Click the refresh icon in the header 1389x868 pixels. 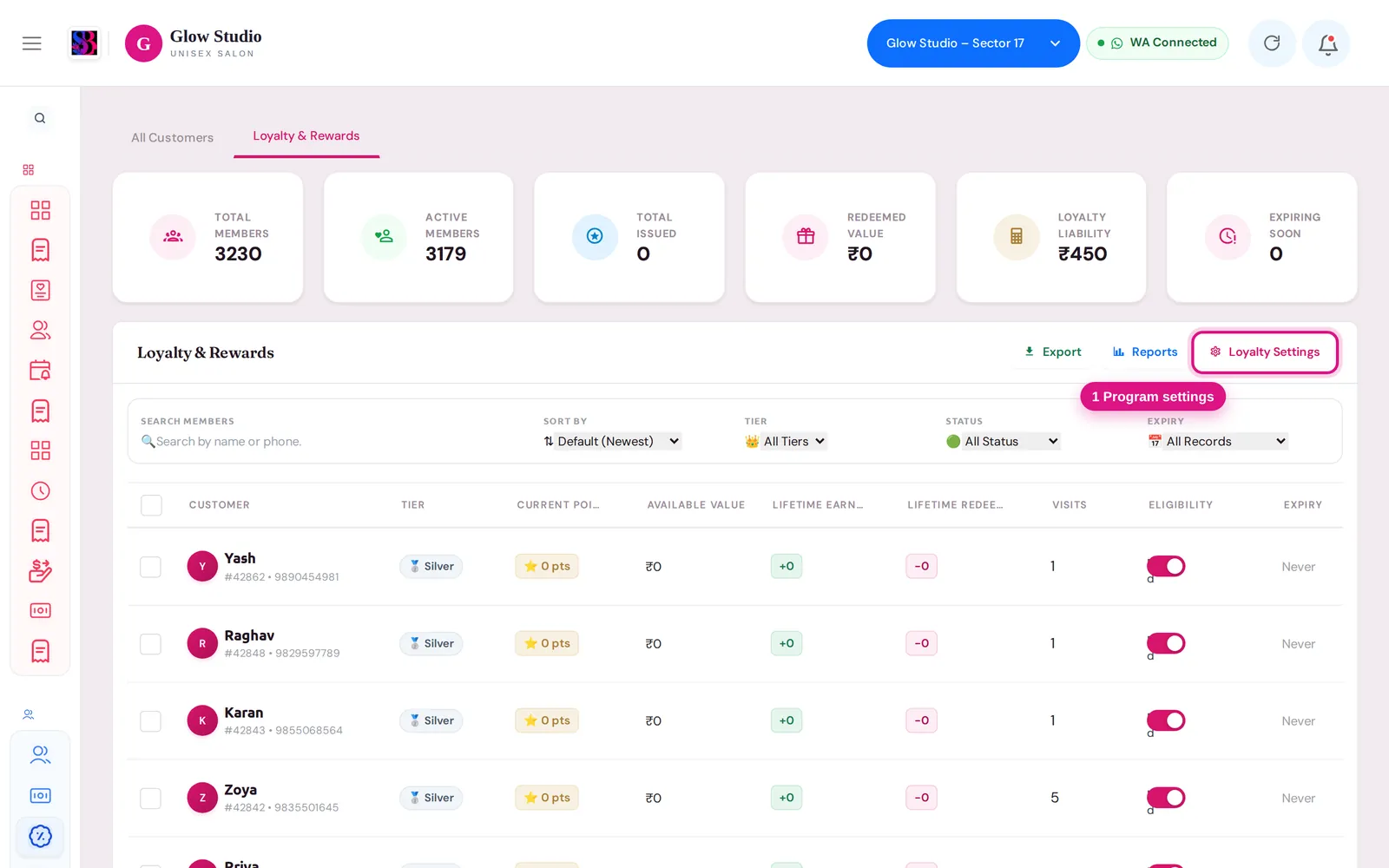(x=1272, y=43)
